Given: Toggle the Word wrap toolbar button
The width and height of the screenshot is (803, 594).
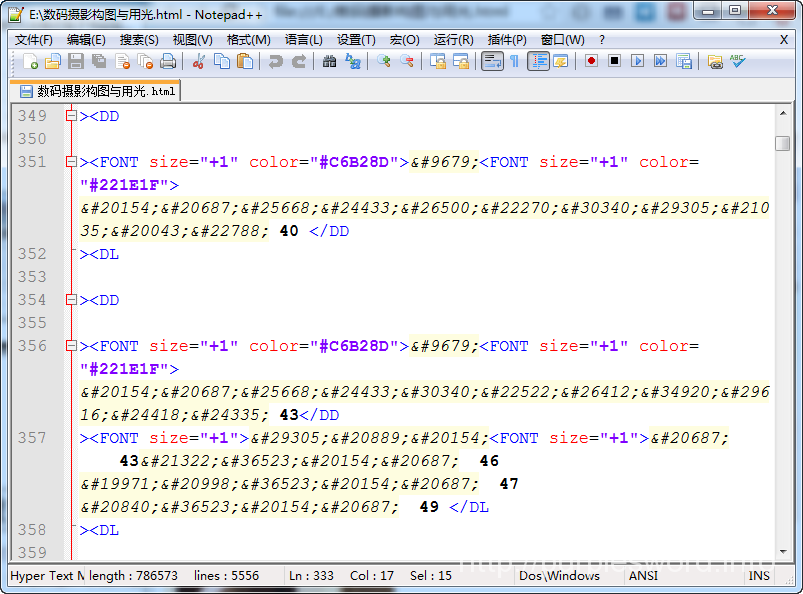Looking at the screenshot, I should [x=492, y=62].
